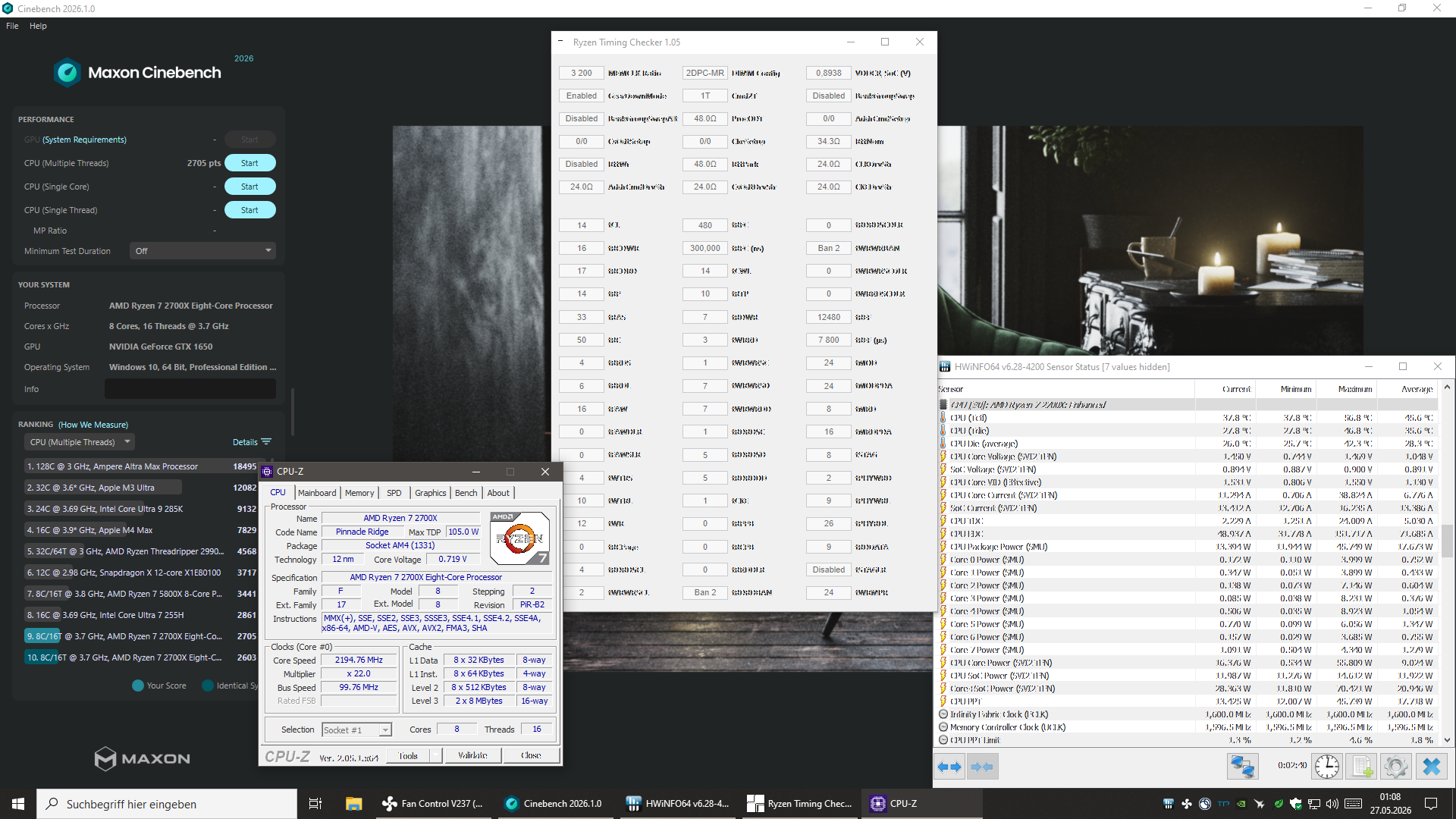Click Windows Security shield tray icon
Viewport: 1456px width, 819px height.
pyautogui.click(x=1296, y=804)
